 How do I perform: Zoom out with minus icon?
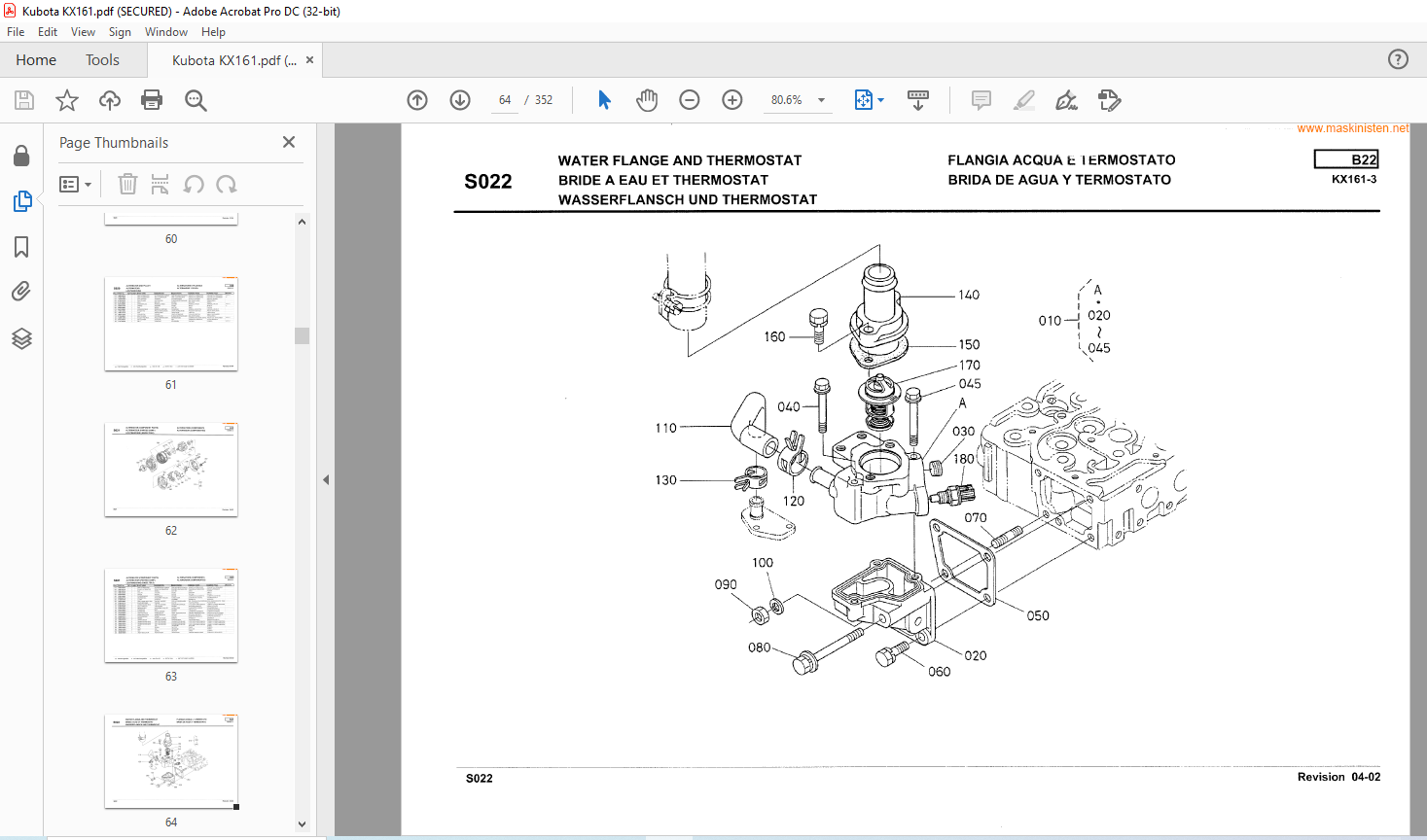coord(690,100)
